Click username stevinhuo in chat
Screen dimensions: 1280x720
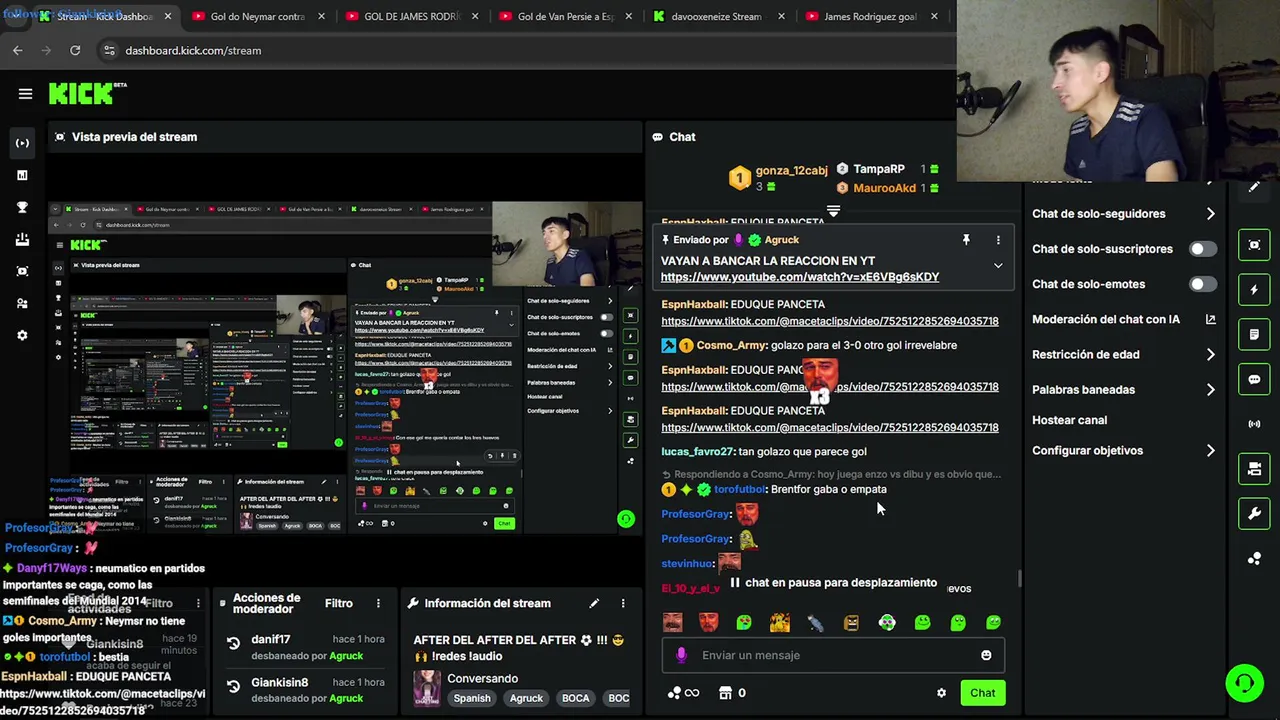click(x=687, y=564)
